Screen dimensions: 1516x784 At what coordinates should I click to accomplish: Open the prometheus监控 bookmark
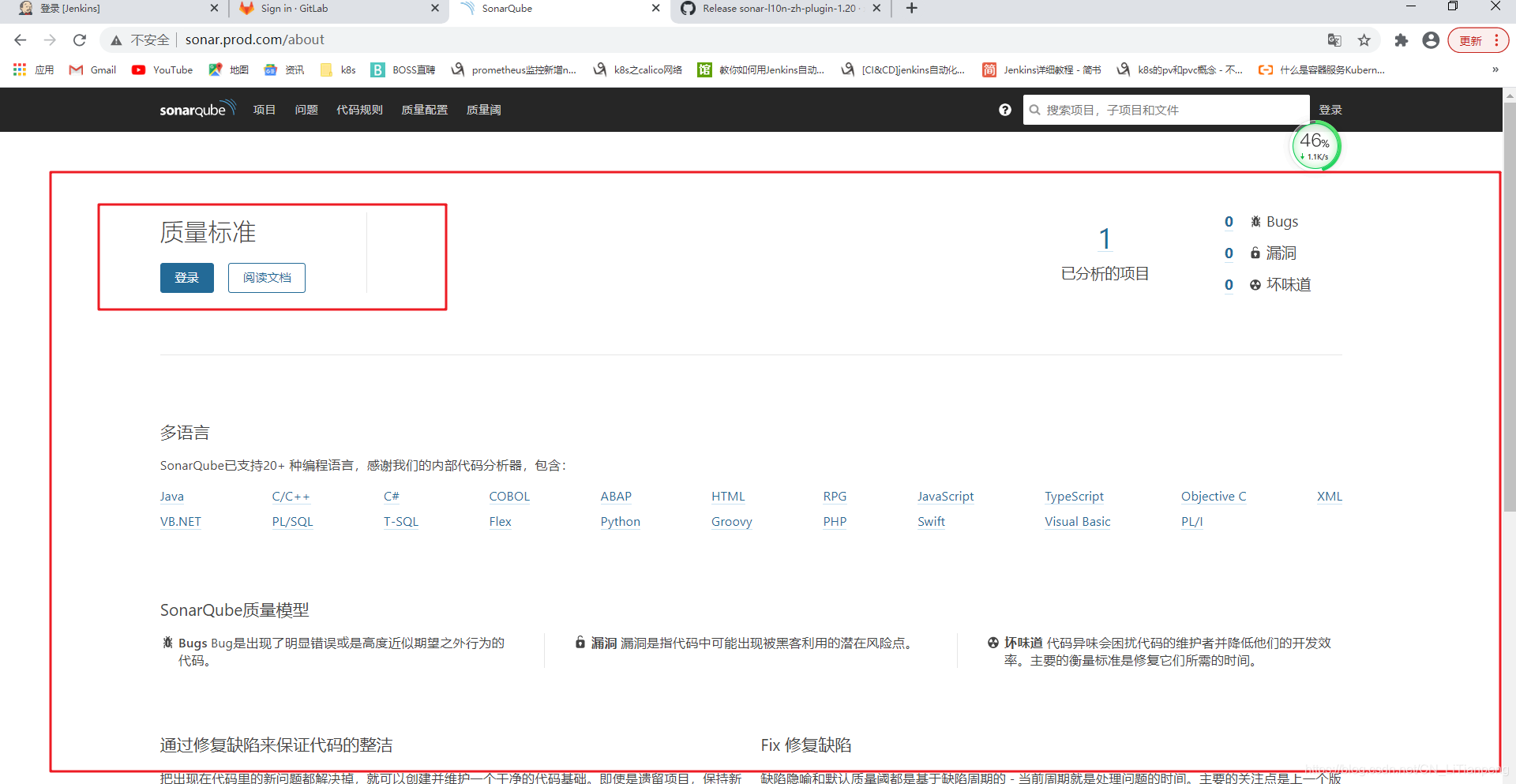click(514, 70)
